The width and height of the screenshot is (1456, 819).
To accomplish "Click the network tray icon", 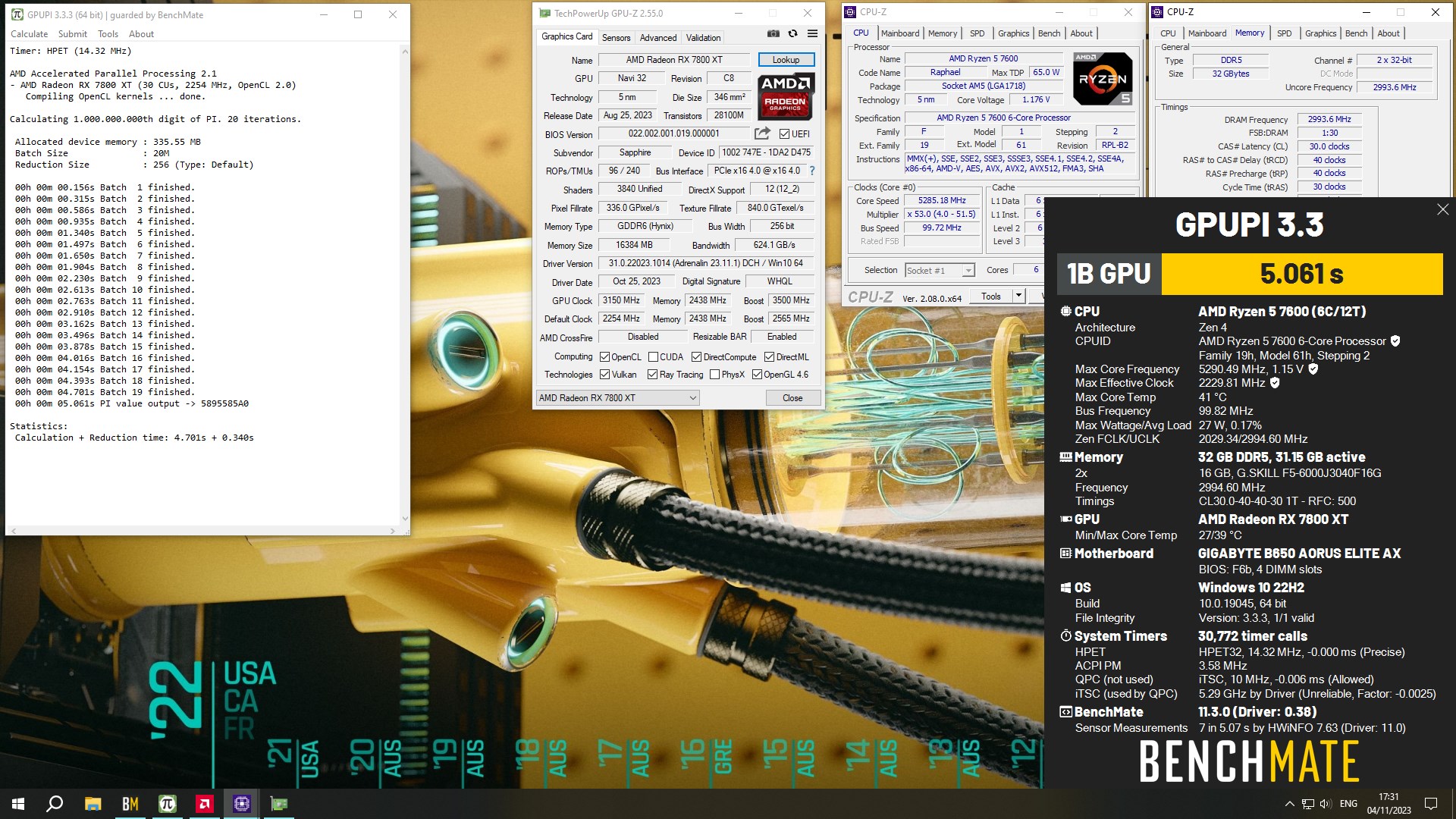I will [x=1308, y=804].
